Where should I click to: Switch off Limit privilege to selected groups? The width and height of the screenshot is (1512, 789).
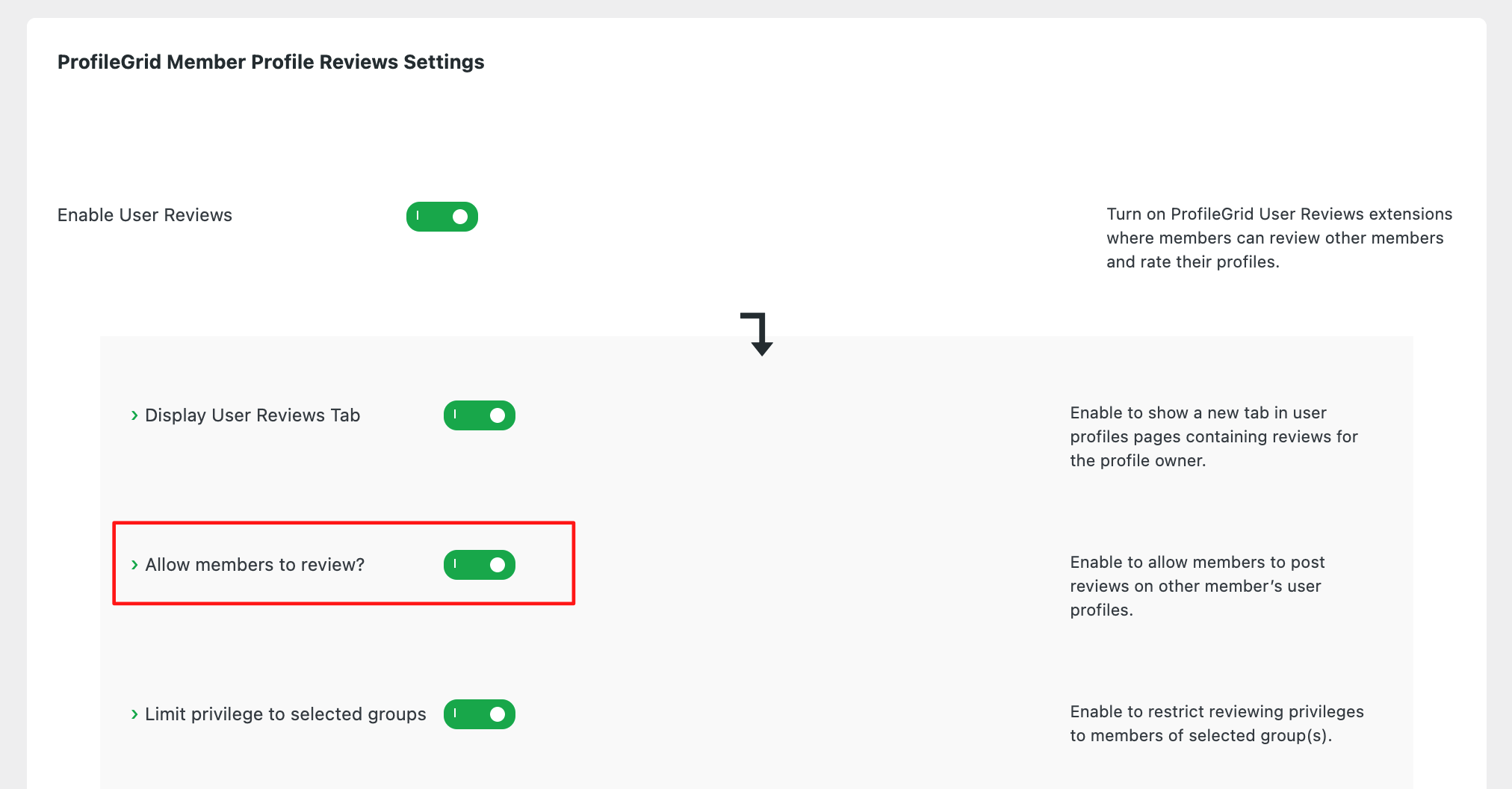(x=480, y=714)
